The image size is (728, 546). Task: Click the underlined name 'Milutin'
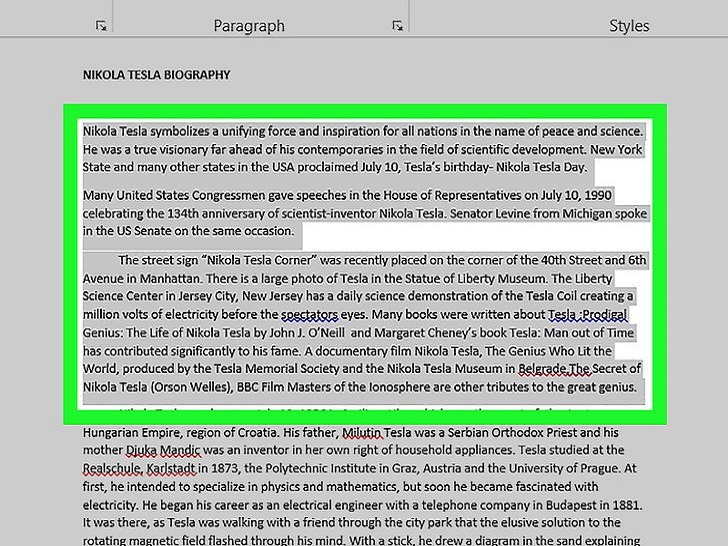(363, 433)
